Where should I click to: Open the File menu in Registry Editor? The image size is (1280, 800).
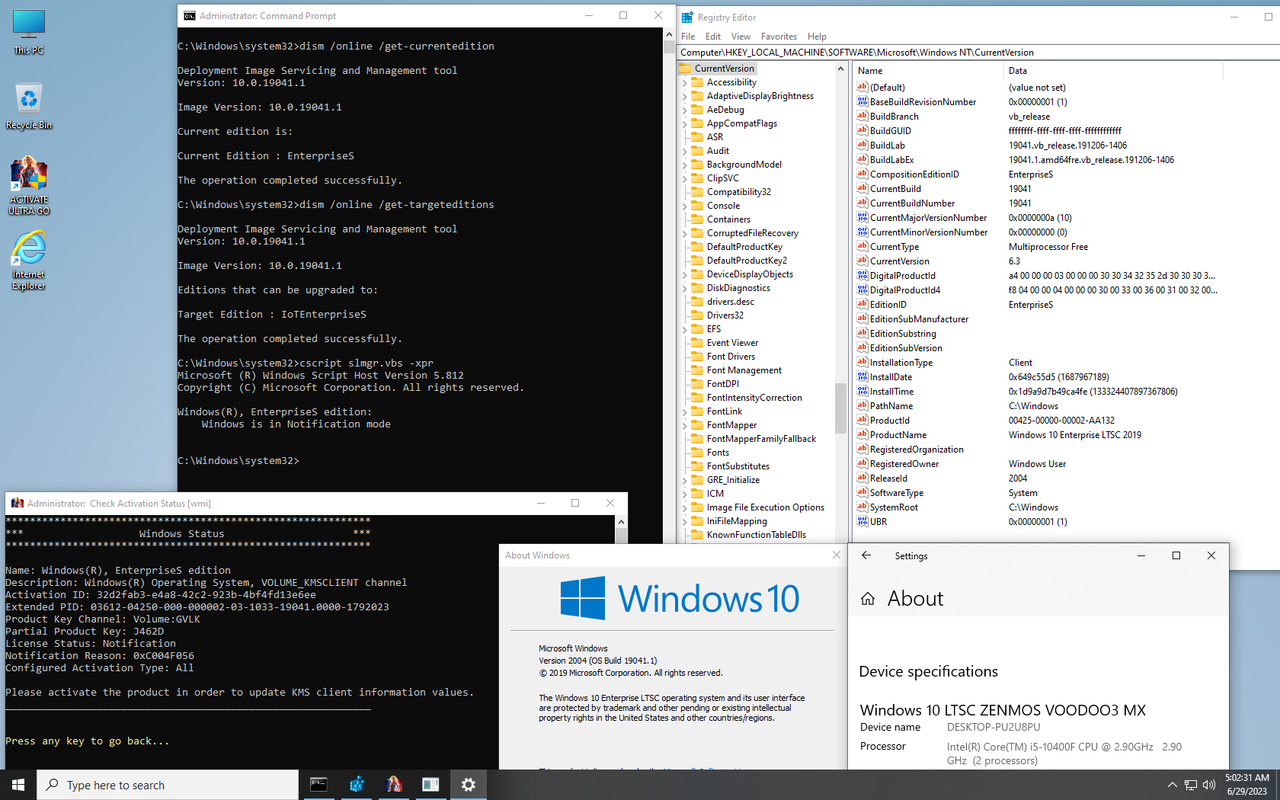click(688, 37)
